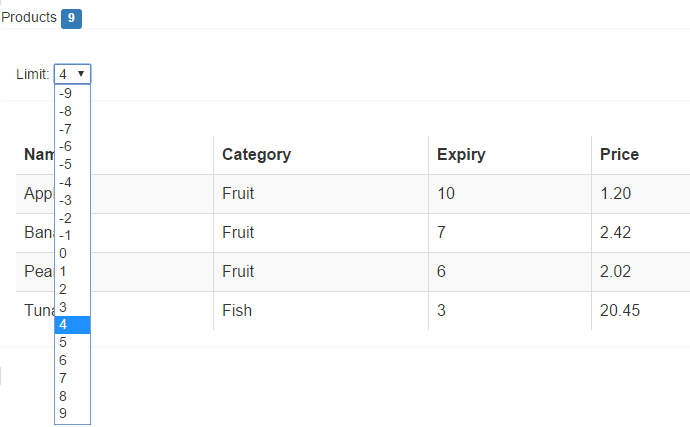Screen dimensions: 690x427
Task: Click expiry value 10 in first row
Action: tap(446, 193)
